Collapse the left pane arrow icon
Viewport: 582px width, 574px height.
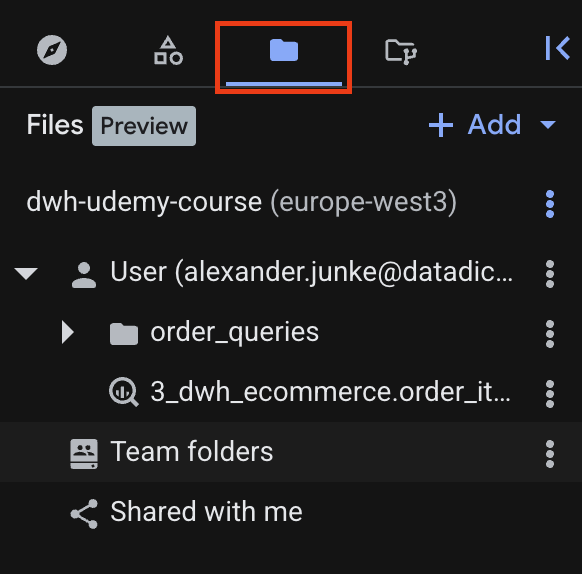pos(557,48)
